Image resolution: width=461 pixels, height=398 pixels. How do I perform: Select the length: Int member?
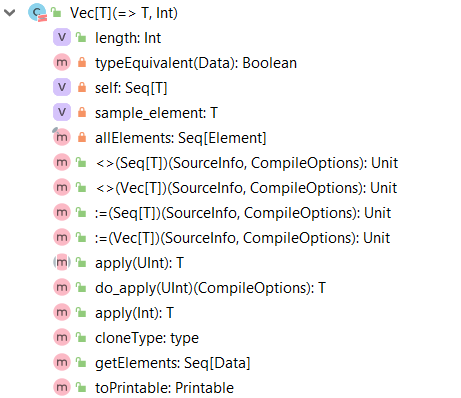coord(128,38)
